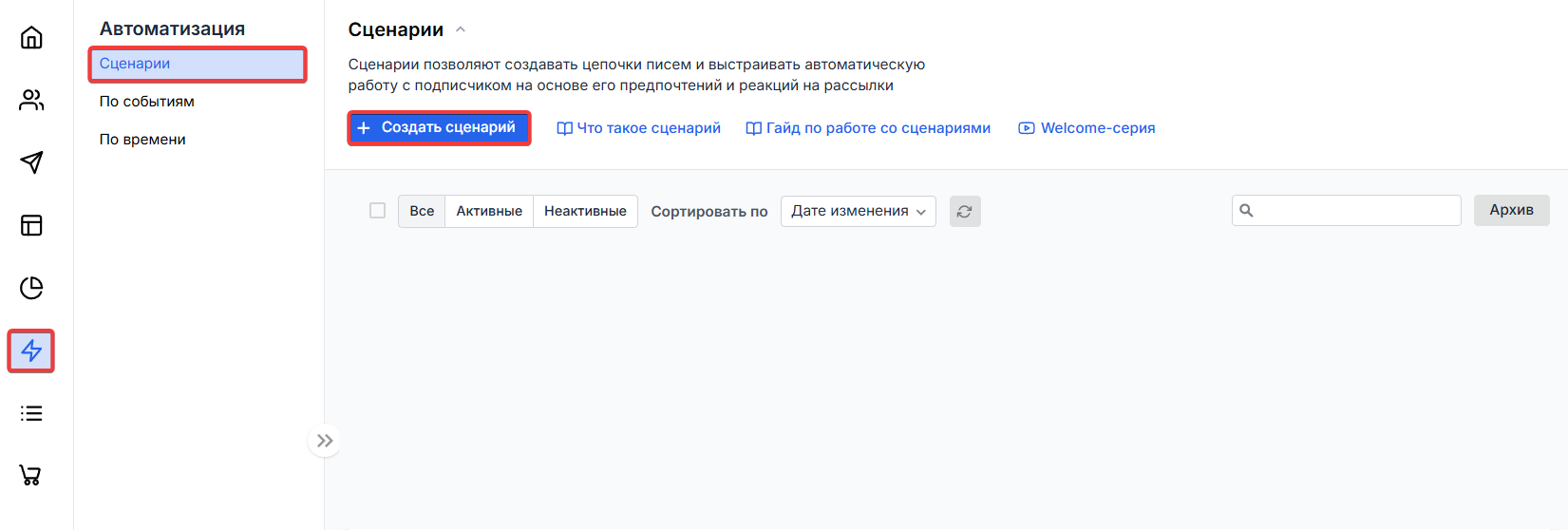Open the Дате изменения sort dropdown
Viewport: 1568px width, 530px height.
coord(858,211)
